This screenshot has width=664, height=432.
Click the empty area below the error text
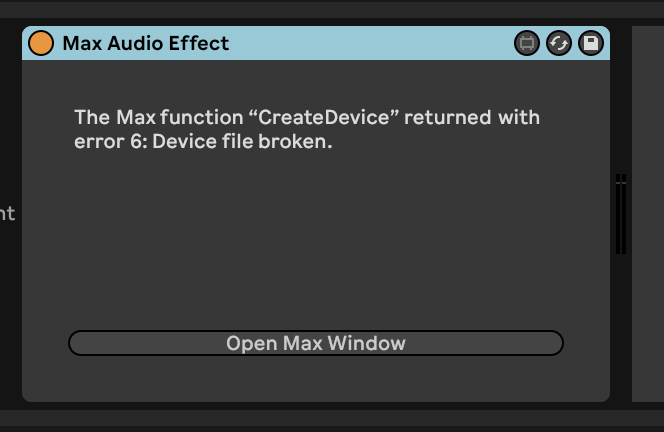315,240
